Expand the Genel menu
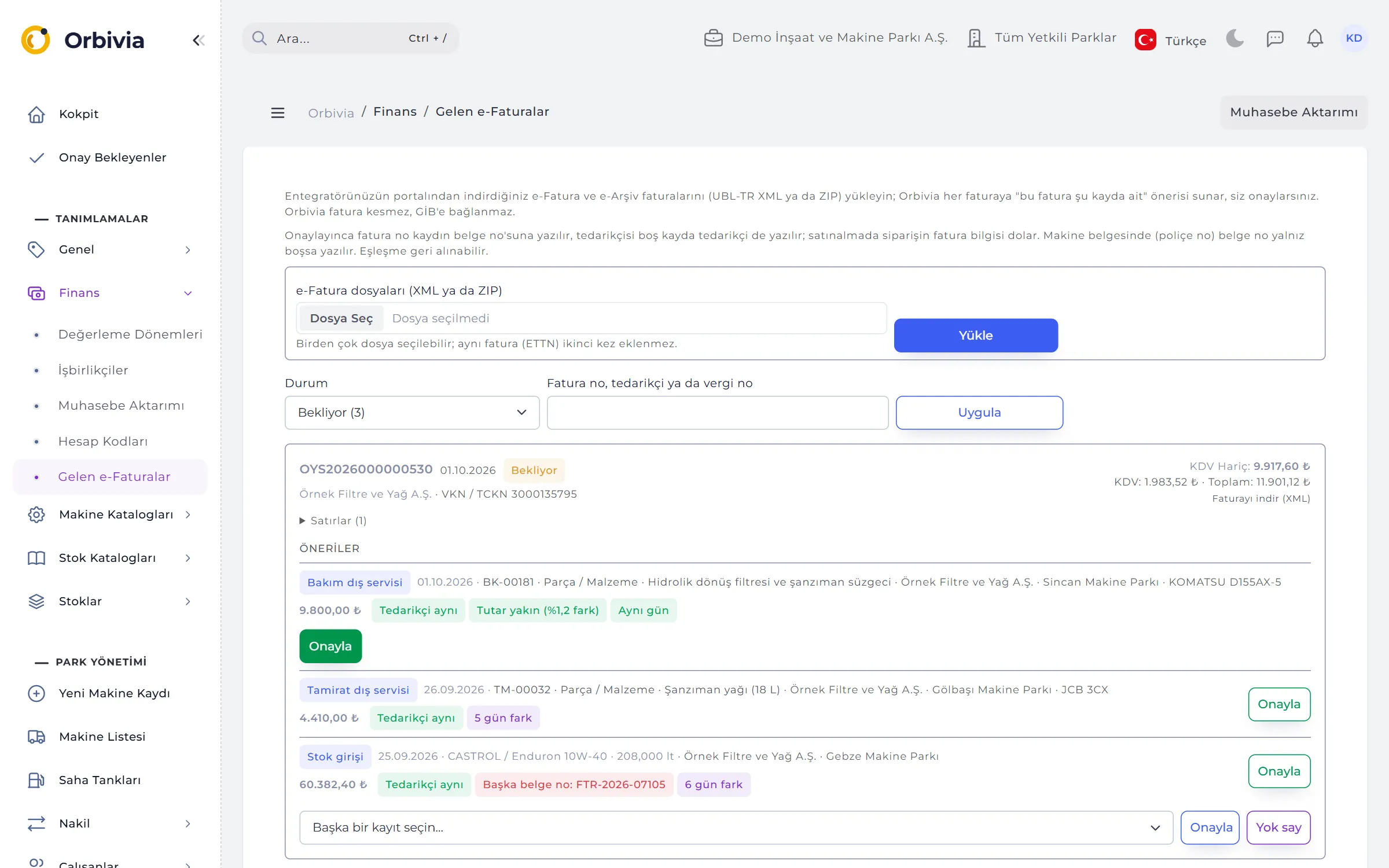Screen dimensions: 1389x868 click(x=110, y=249)
